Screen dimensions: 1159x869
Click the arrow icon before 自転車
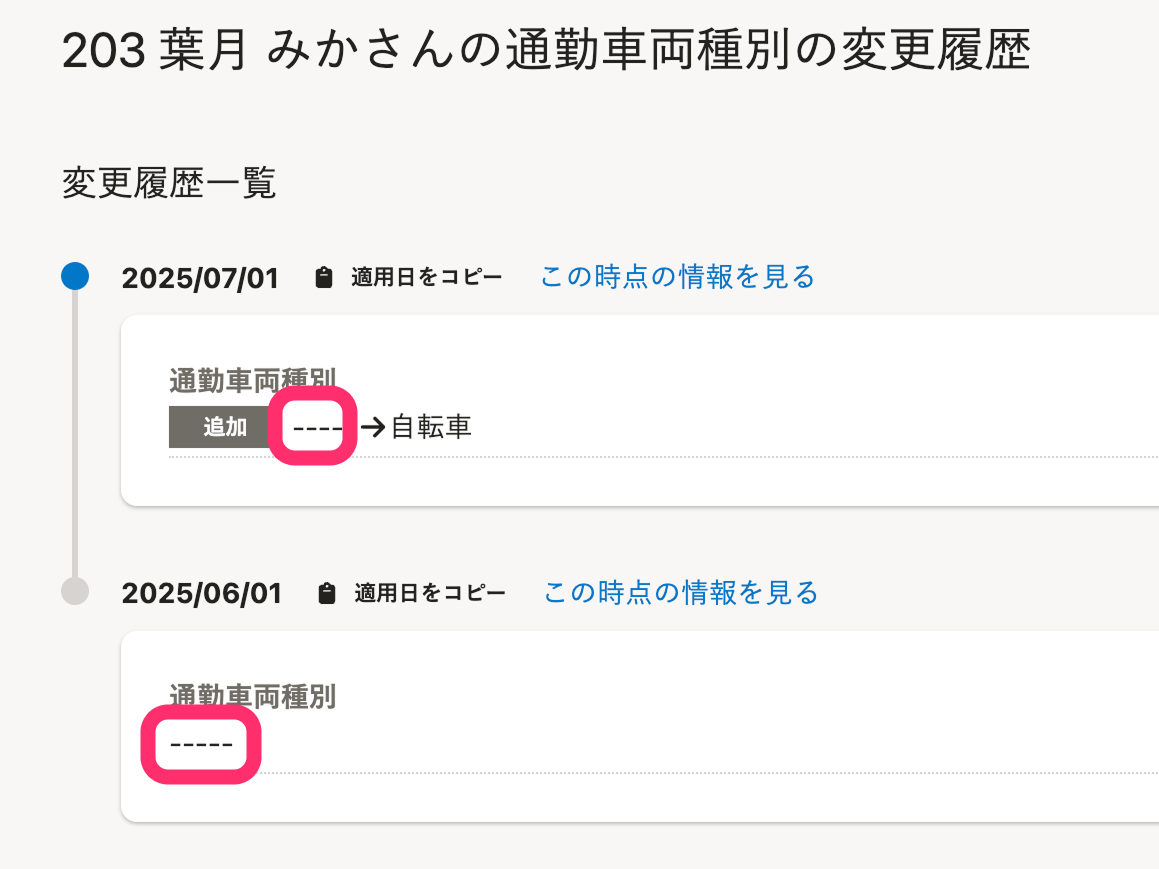pyautogui.click(x=373, y=428)
